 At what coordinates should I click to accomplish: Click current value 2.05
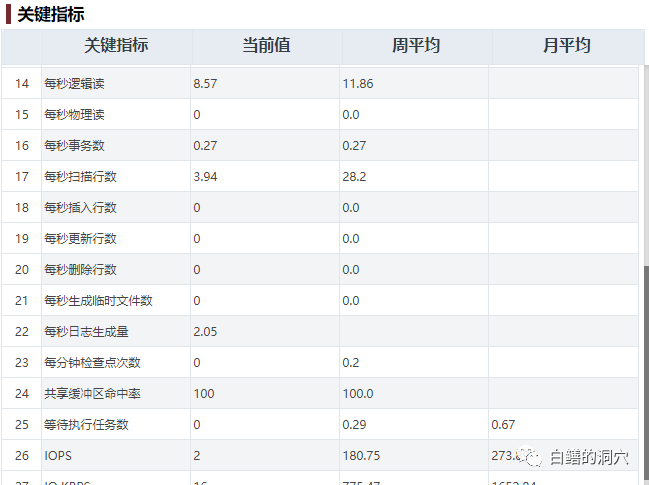[205, 332]
